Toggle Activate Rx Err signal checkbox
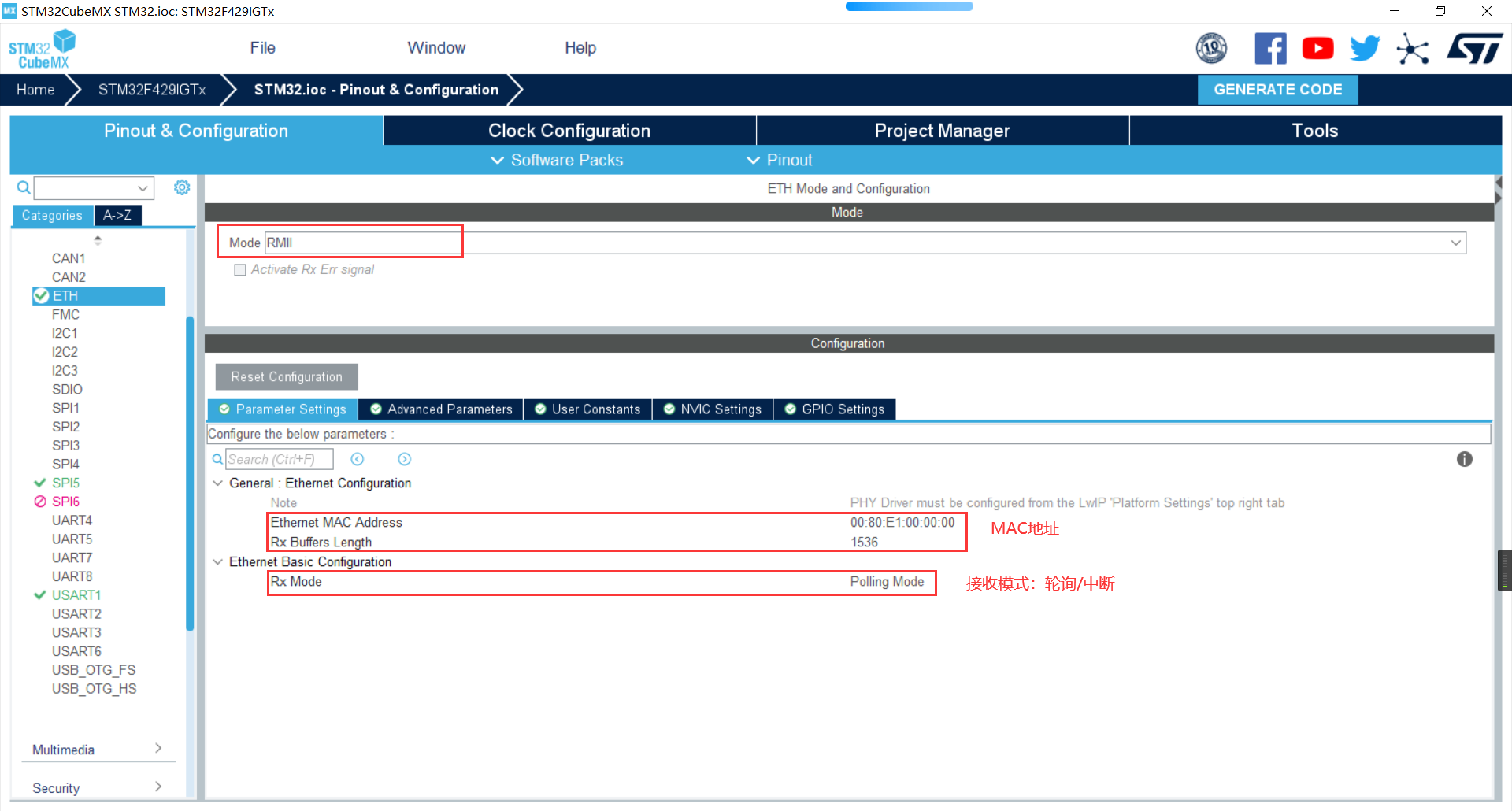 pos(240,270)
